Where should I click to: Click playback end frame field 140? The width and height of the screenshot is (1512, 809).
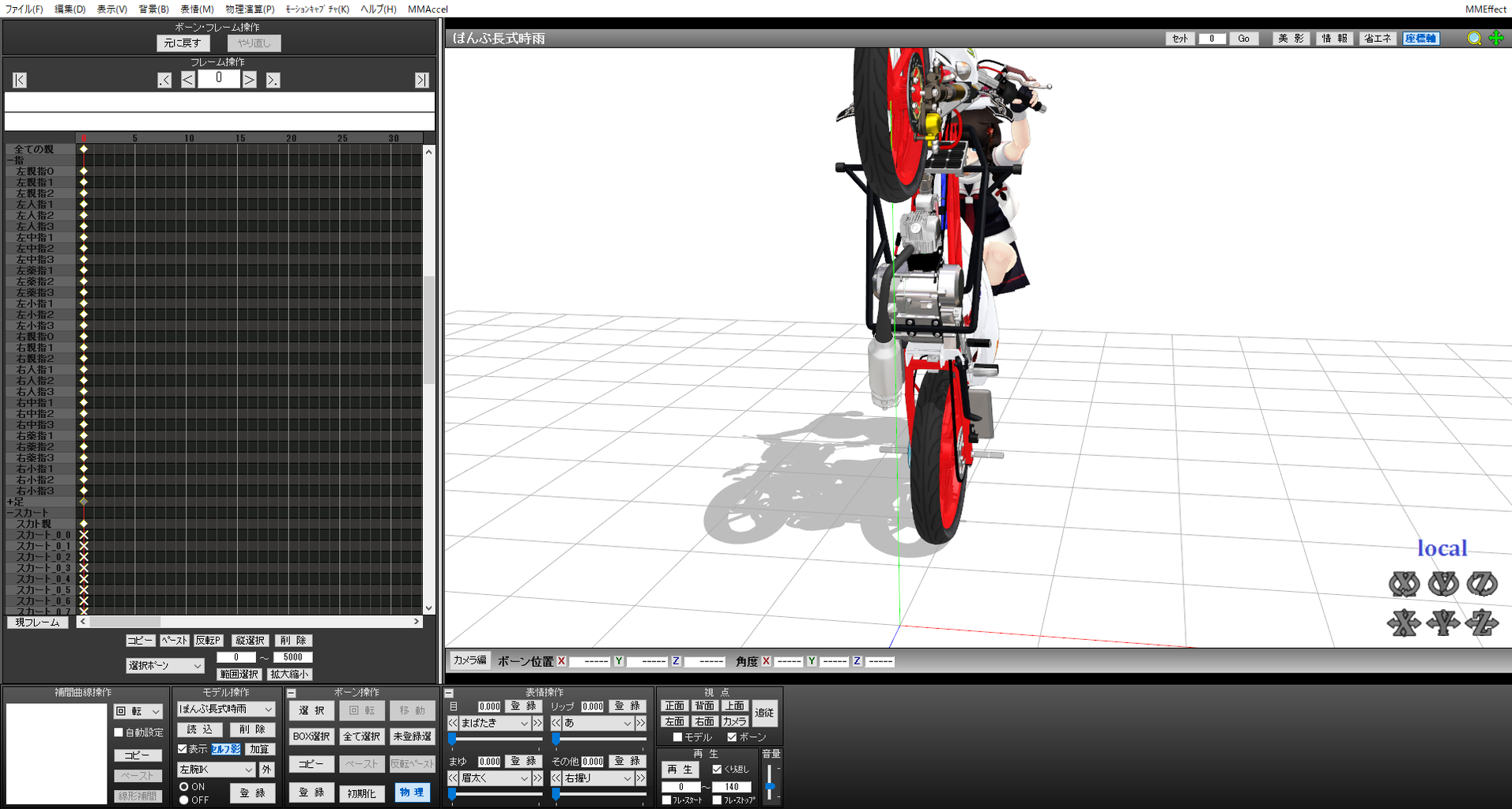tap(731, 787)
